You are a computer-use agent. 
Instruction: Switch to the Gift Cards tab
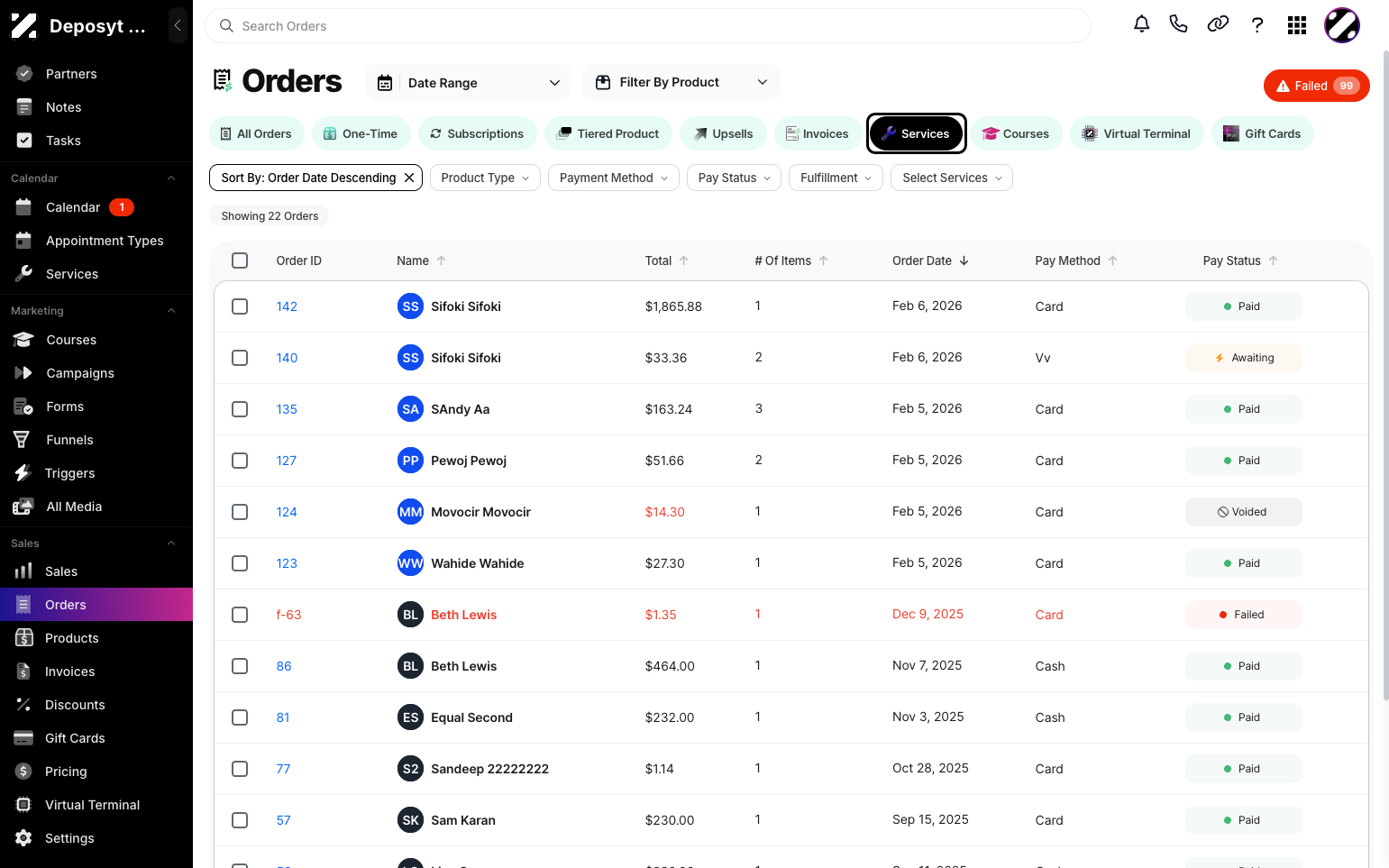click(1262, 133)
